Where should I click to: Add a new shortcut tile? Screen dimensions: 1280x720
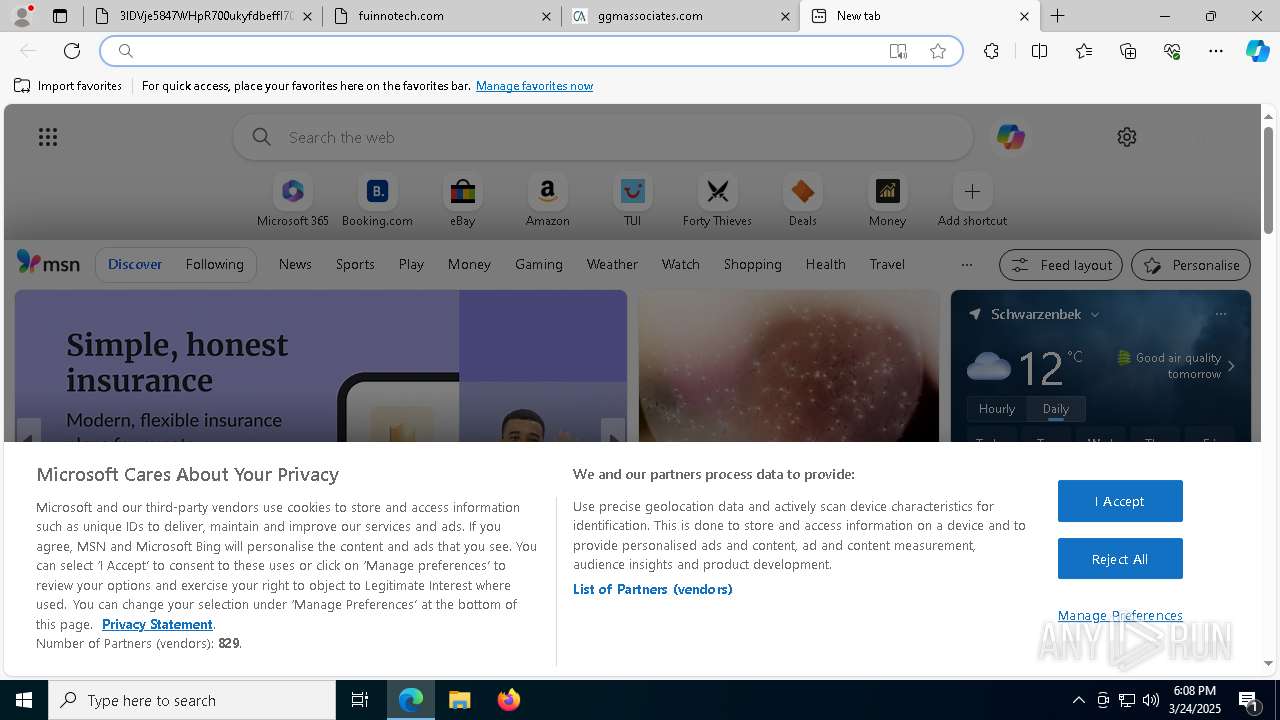pos(972,200)
